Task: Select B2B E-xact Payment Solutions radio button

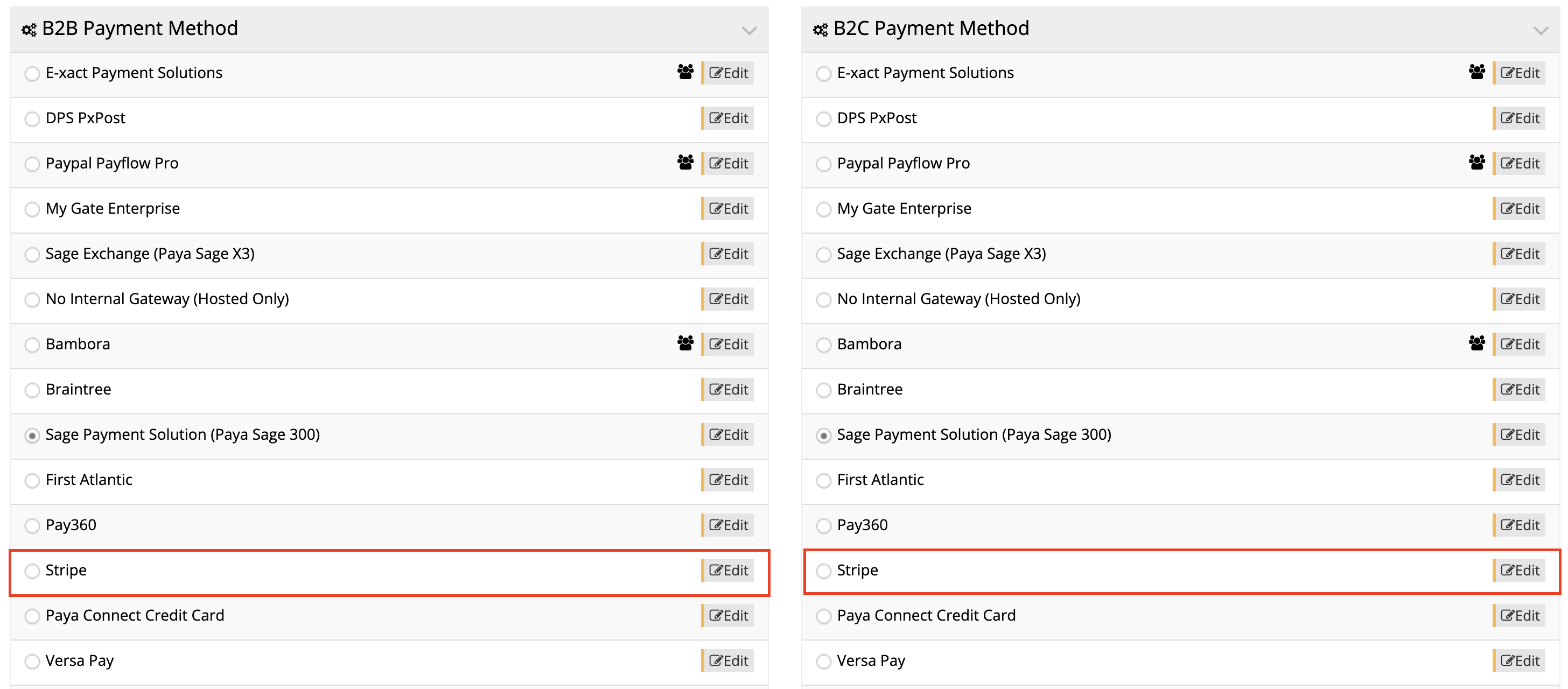Action: pyautogui.click(x=32, y=74)
